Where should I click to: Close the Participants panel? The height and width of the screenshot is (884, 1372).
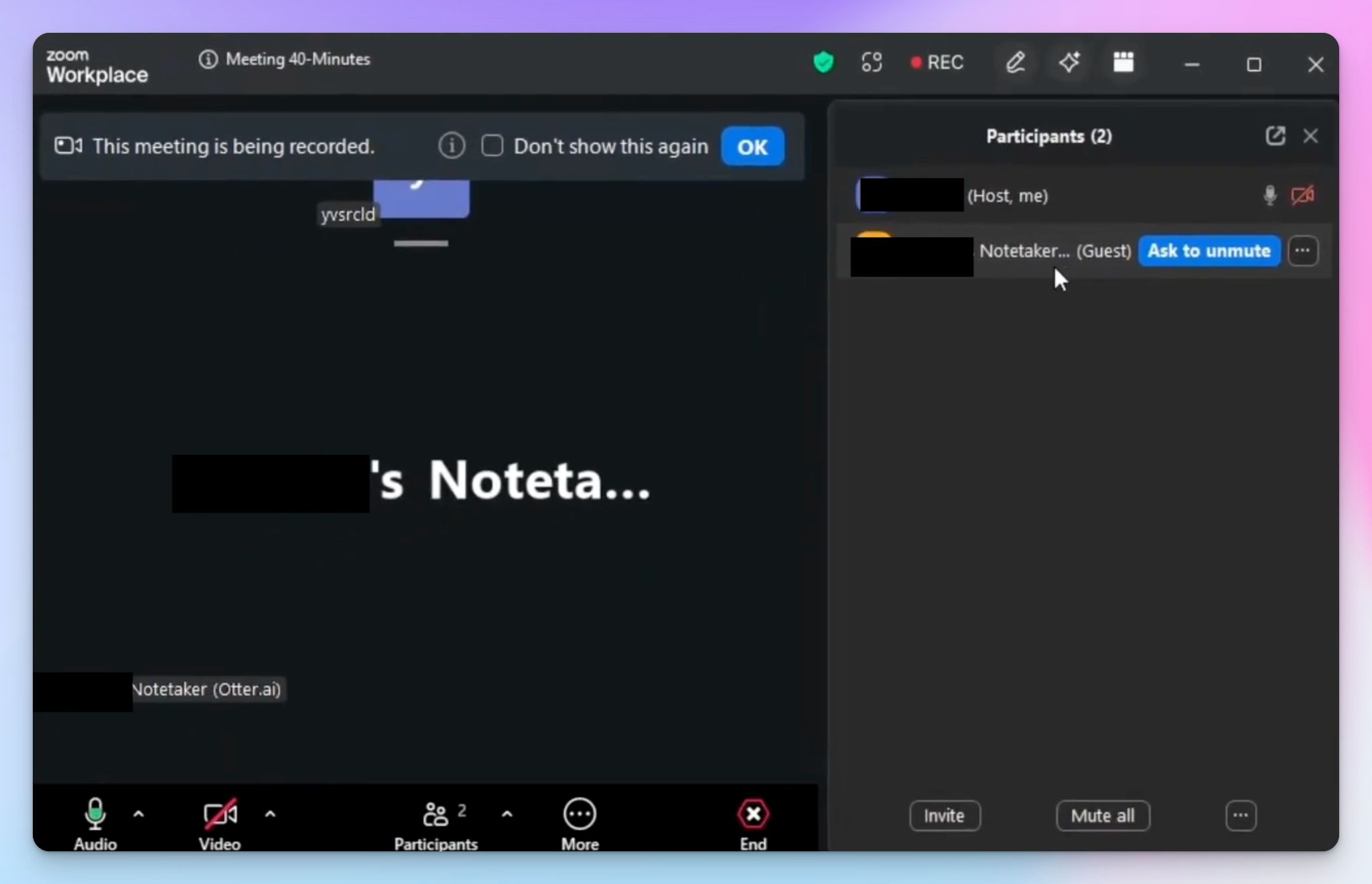point(1310,136)
